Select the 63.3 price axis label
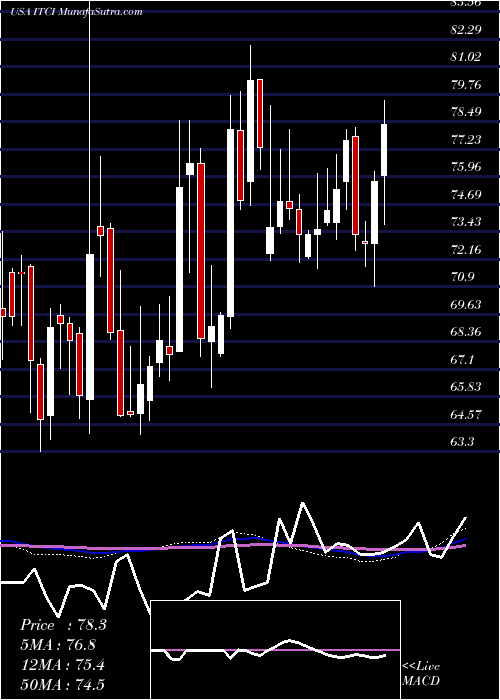This screenshot has height=700, width=500. pyautogui.click(x=463, y=442)
